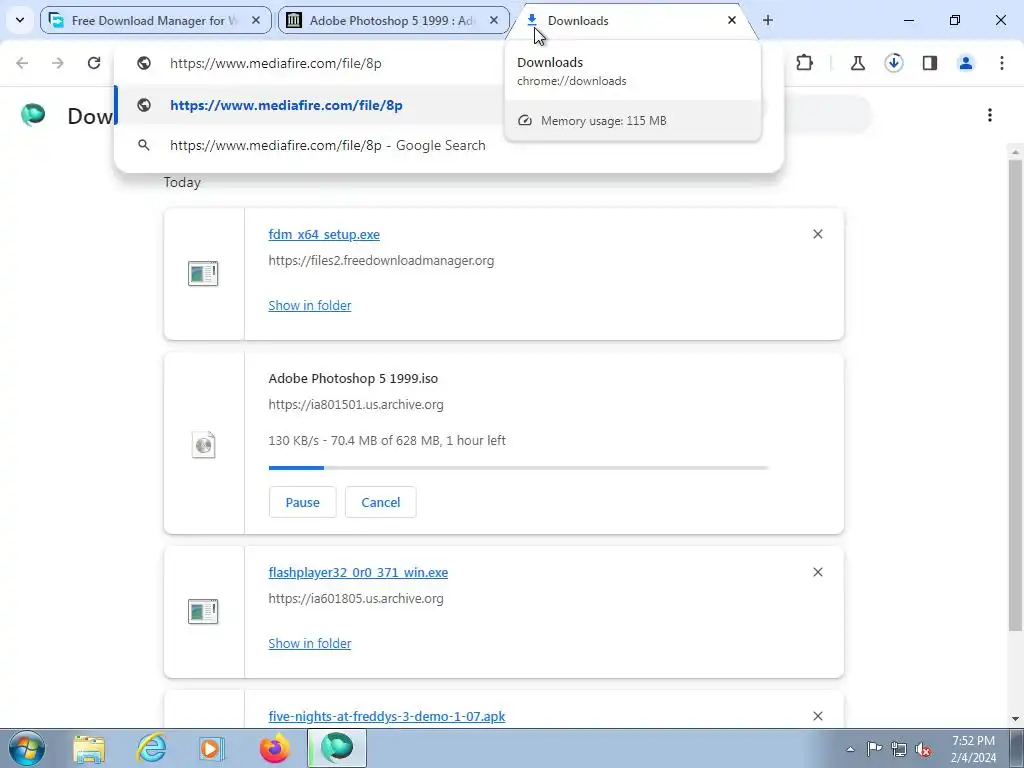Viewport: 1024px width, 768px height.
Task: Click the https://ia601805.us.archive.org source text
Action: (356, 599)
